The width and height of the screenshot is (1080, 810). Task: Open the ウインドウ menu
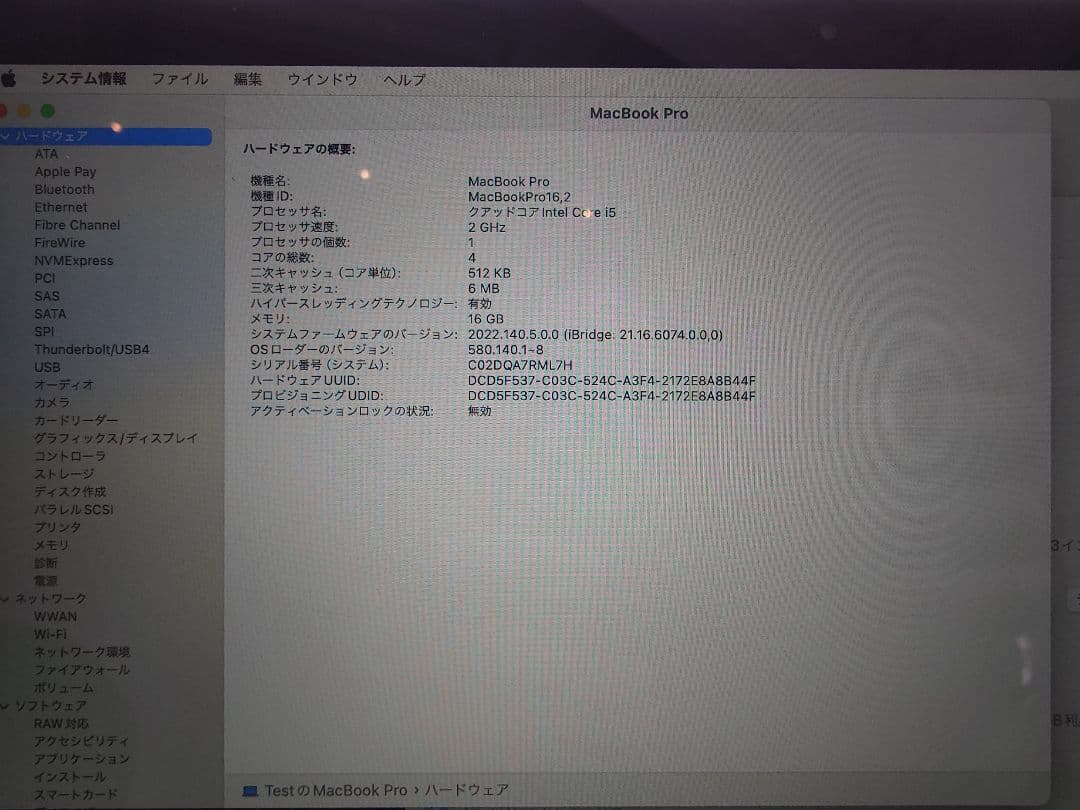coord(322,78)
